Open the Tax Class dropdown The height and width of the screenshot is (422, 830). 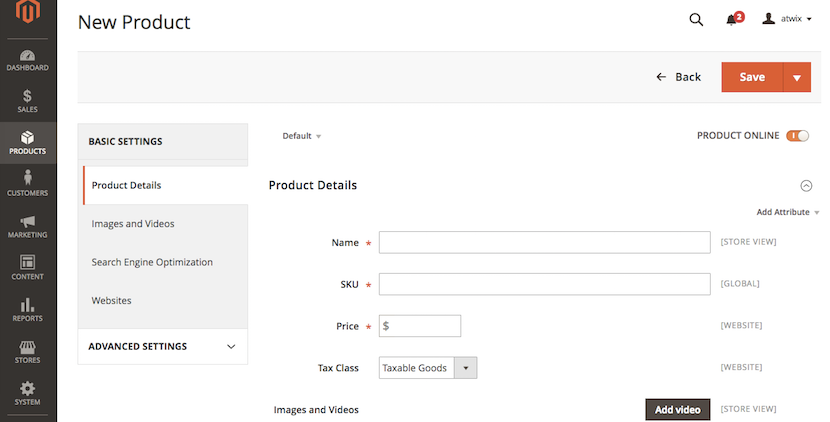(428, 368)
